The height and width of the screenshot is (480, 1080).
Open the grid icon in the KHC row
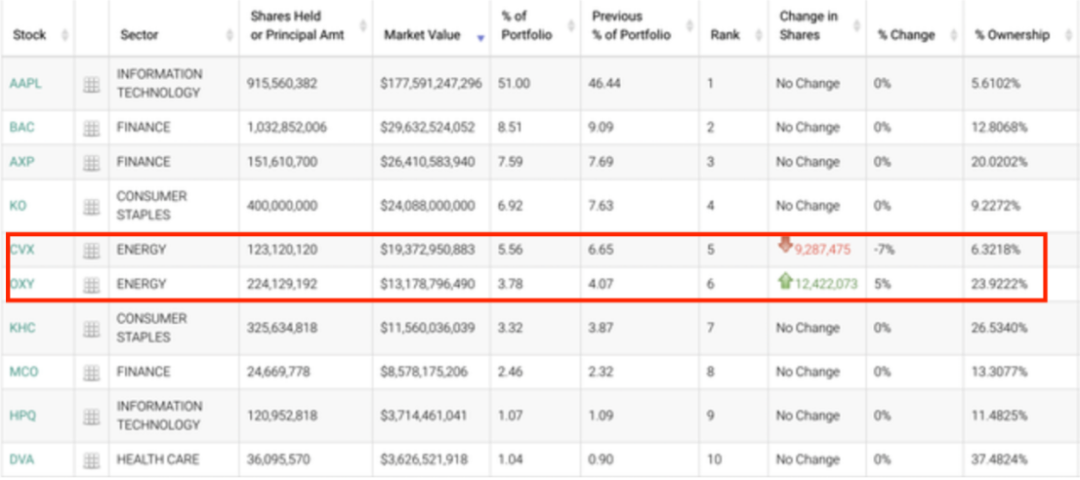click(91, 328)
